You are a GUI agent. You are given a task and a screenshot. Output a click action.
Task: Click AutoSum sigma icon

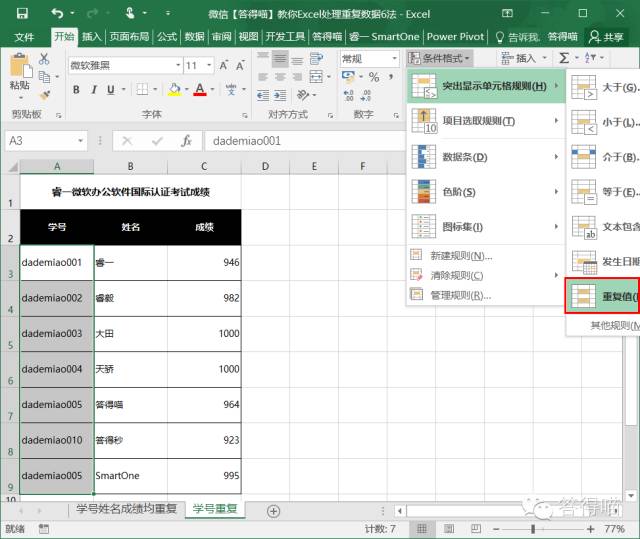point(564,58)
